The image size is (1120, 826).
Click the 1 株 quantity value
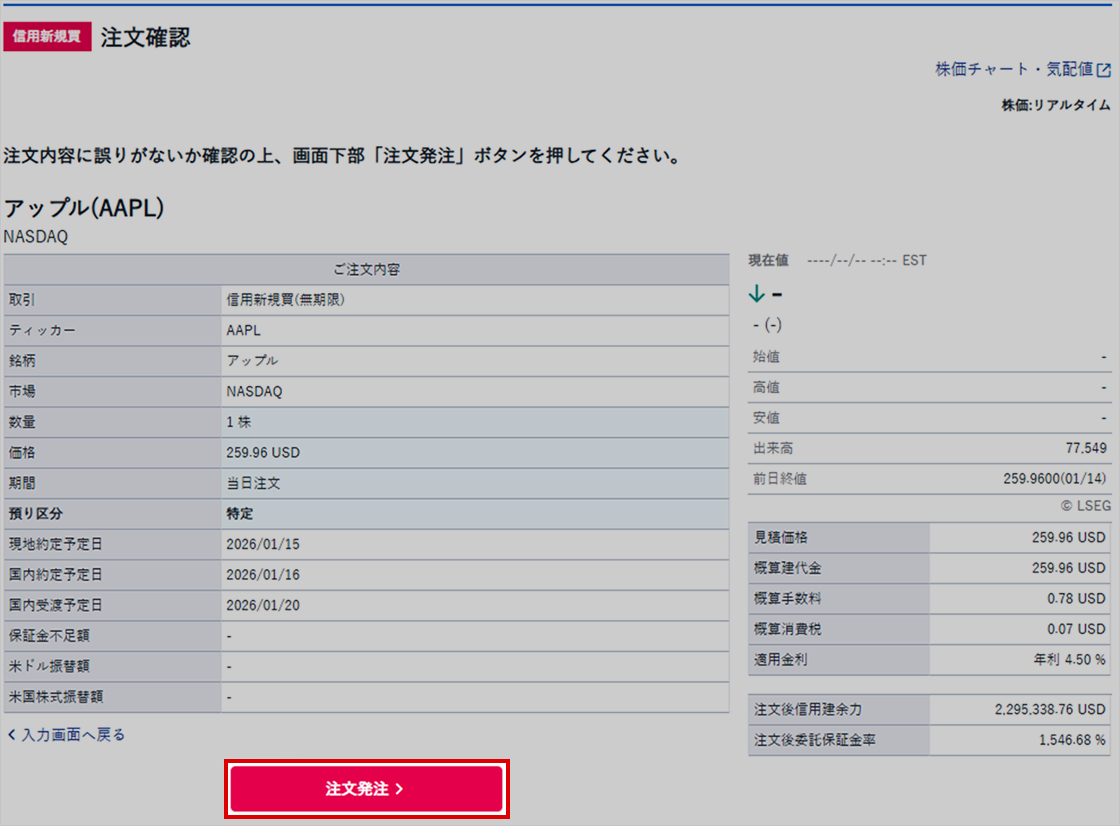(239, 423)
